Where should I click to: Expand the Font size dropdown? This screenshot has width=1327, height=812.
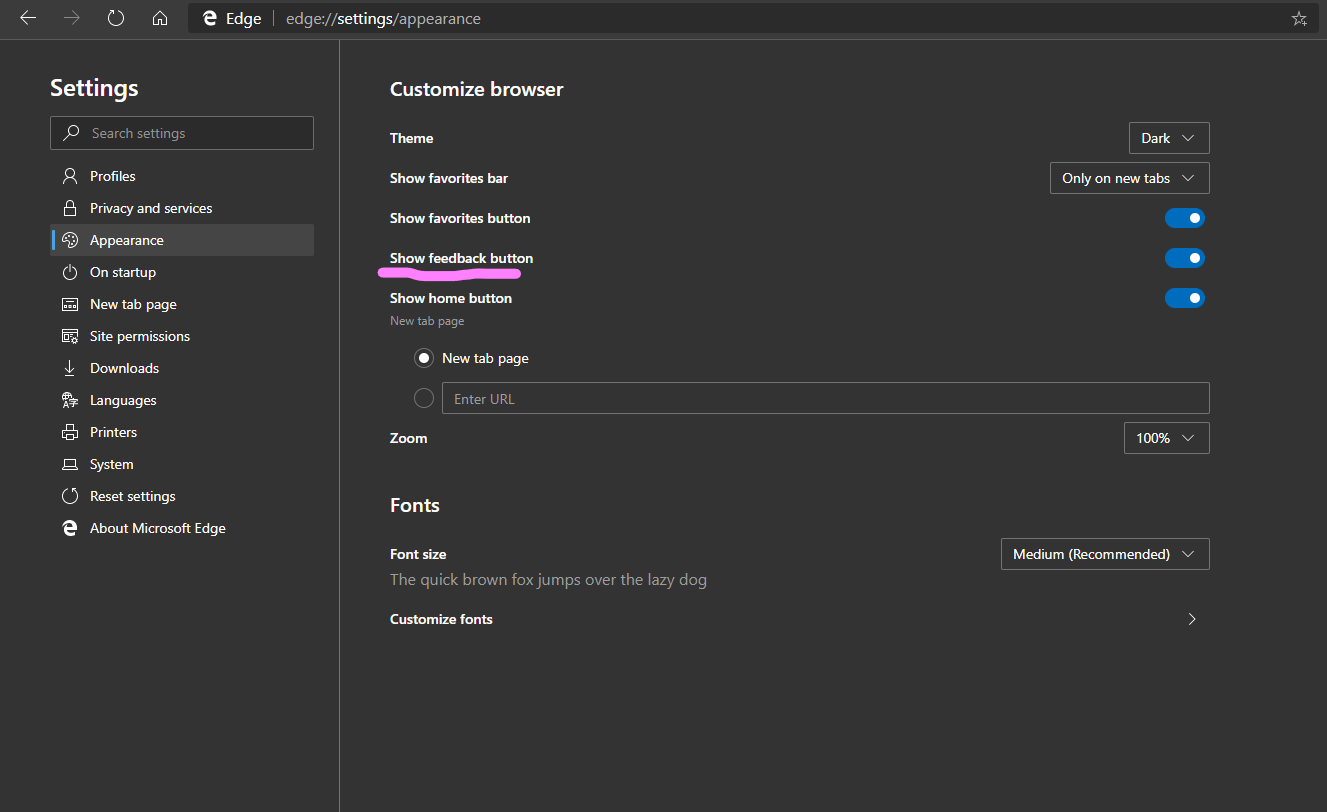pyautogui.click(x=1104, y=554)
